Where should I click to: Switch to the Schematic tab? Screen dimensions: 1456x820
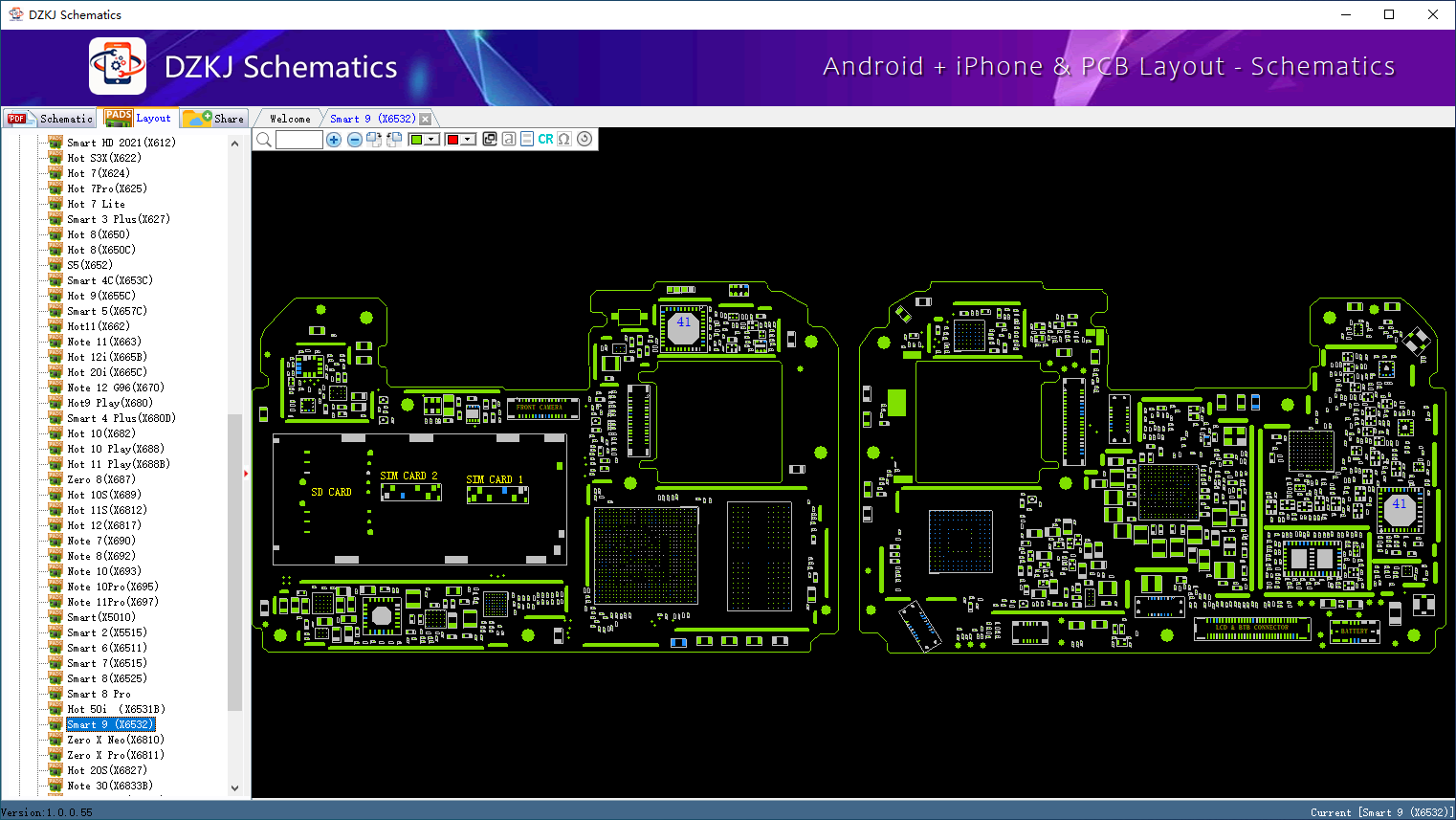click(50, 119)
